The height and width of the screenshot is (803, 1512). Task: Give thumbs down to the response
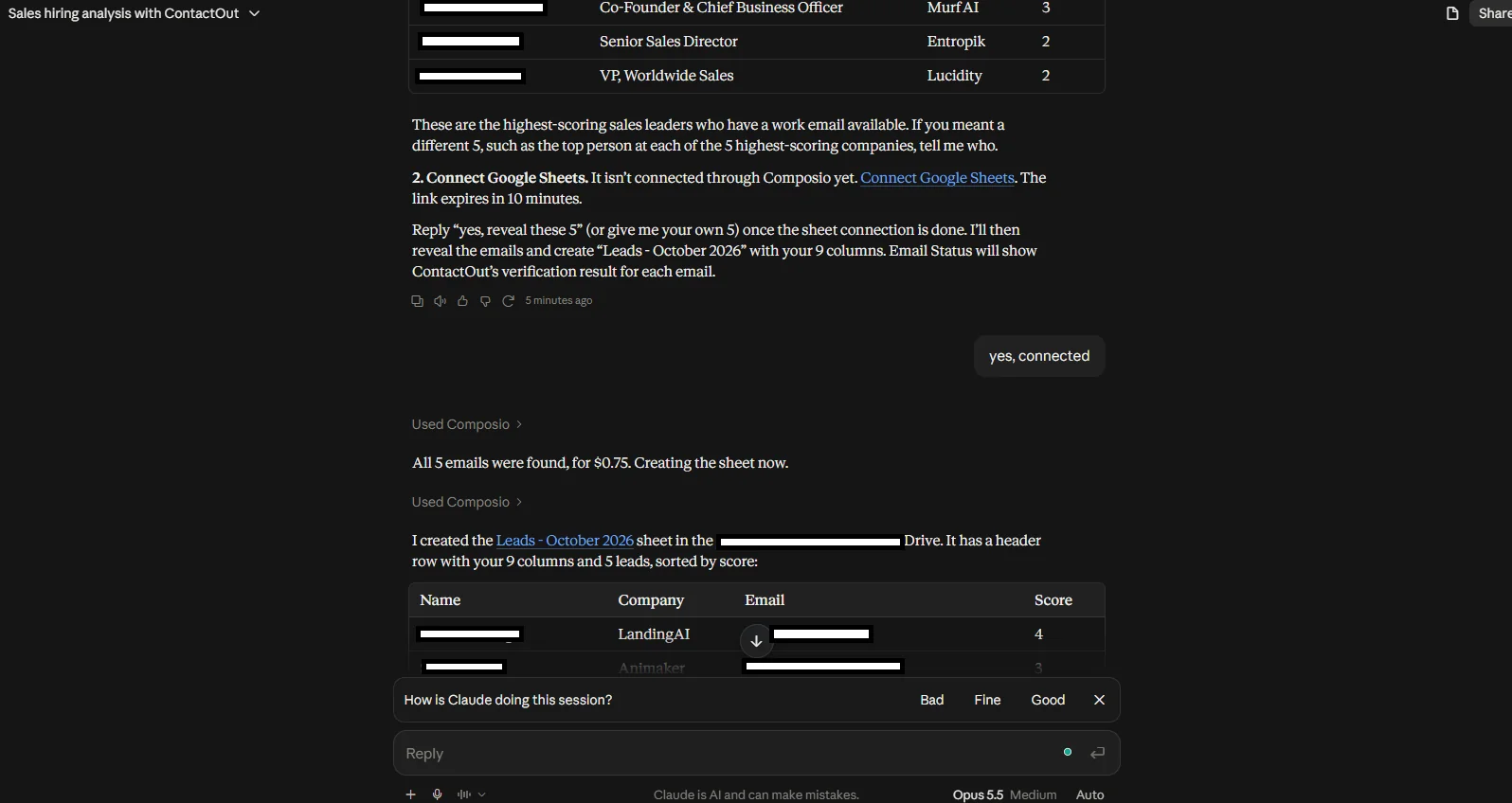[485, 301]
